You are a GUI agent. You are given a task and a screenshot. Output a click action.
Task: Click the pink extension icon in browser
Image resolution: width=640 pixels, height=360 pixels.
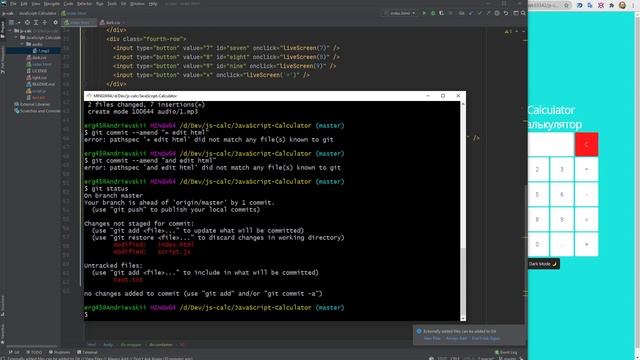pyautogui.click(x=601, y=5)
